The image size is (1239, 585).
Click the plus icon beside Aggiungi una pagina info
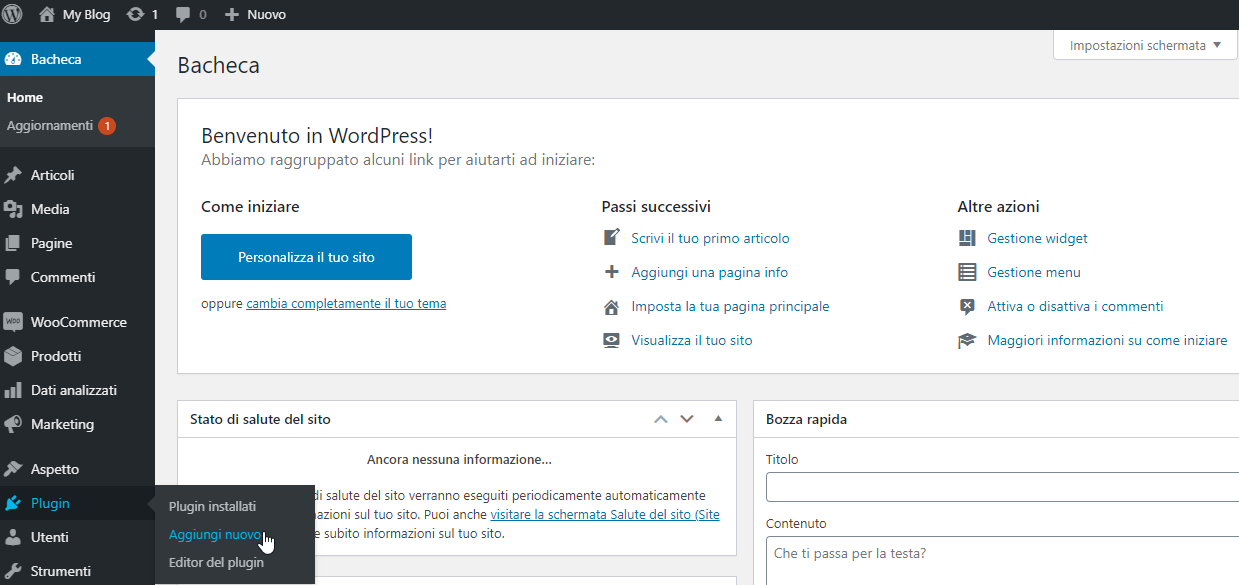[612, 272]
